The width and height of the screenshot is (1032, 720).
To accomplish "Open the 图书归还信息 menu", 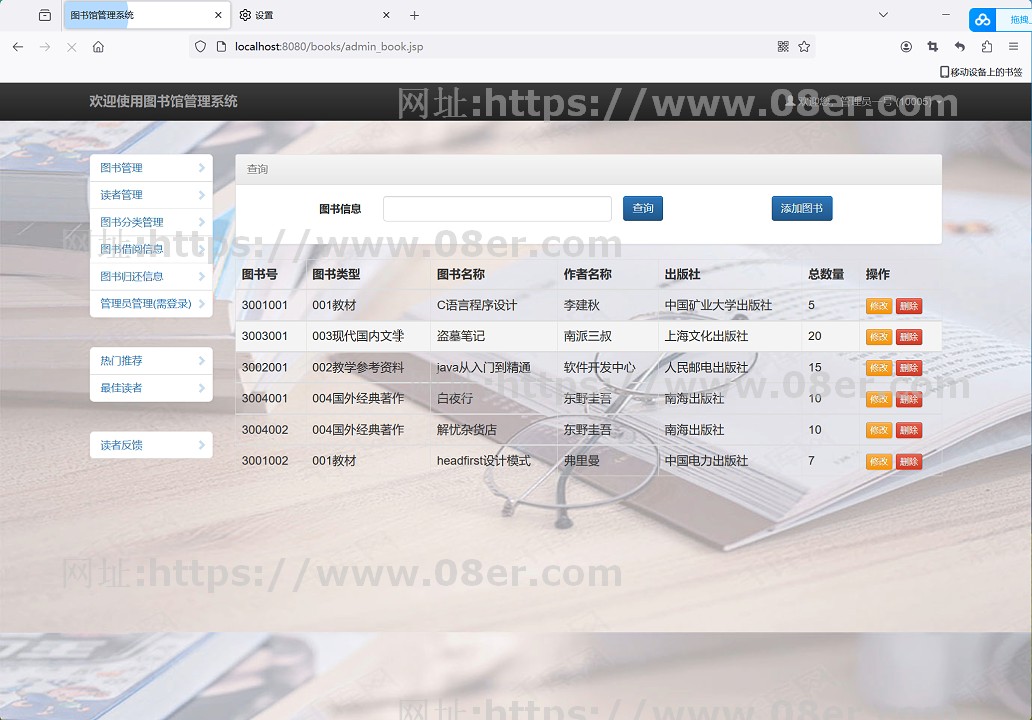I will pos(151,276).
